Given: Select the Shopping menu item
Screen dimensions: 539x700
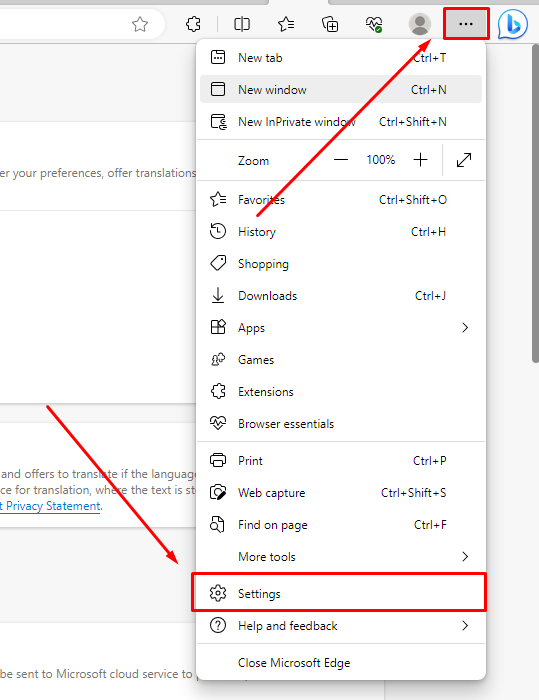Looking at the screenshot, I should (x=341, y=263).
